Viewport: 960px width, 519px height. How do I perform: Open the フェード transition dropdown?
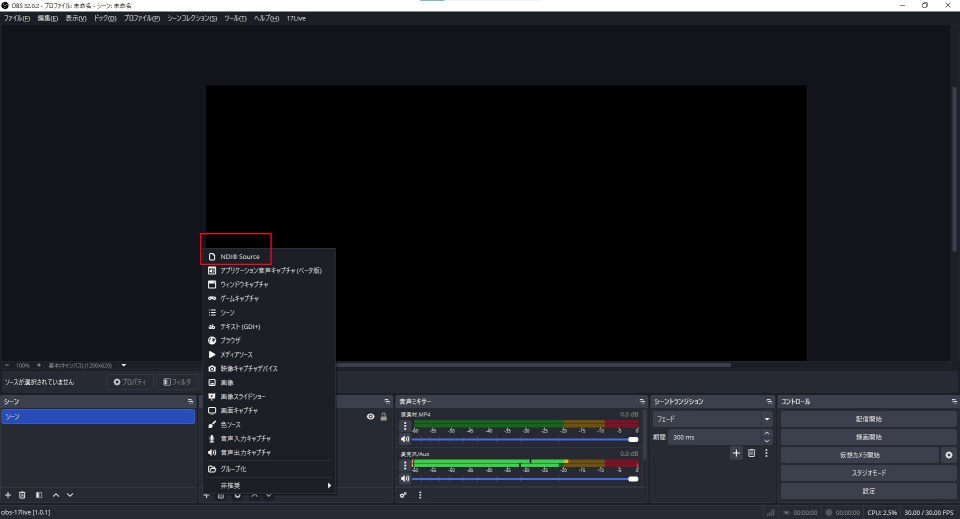pyautogui.click(x=714, y=419)
